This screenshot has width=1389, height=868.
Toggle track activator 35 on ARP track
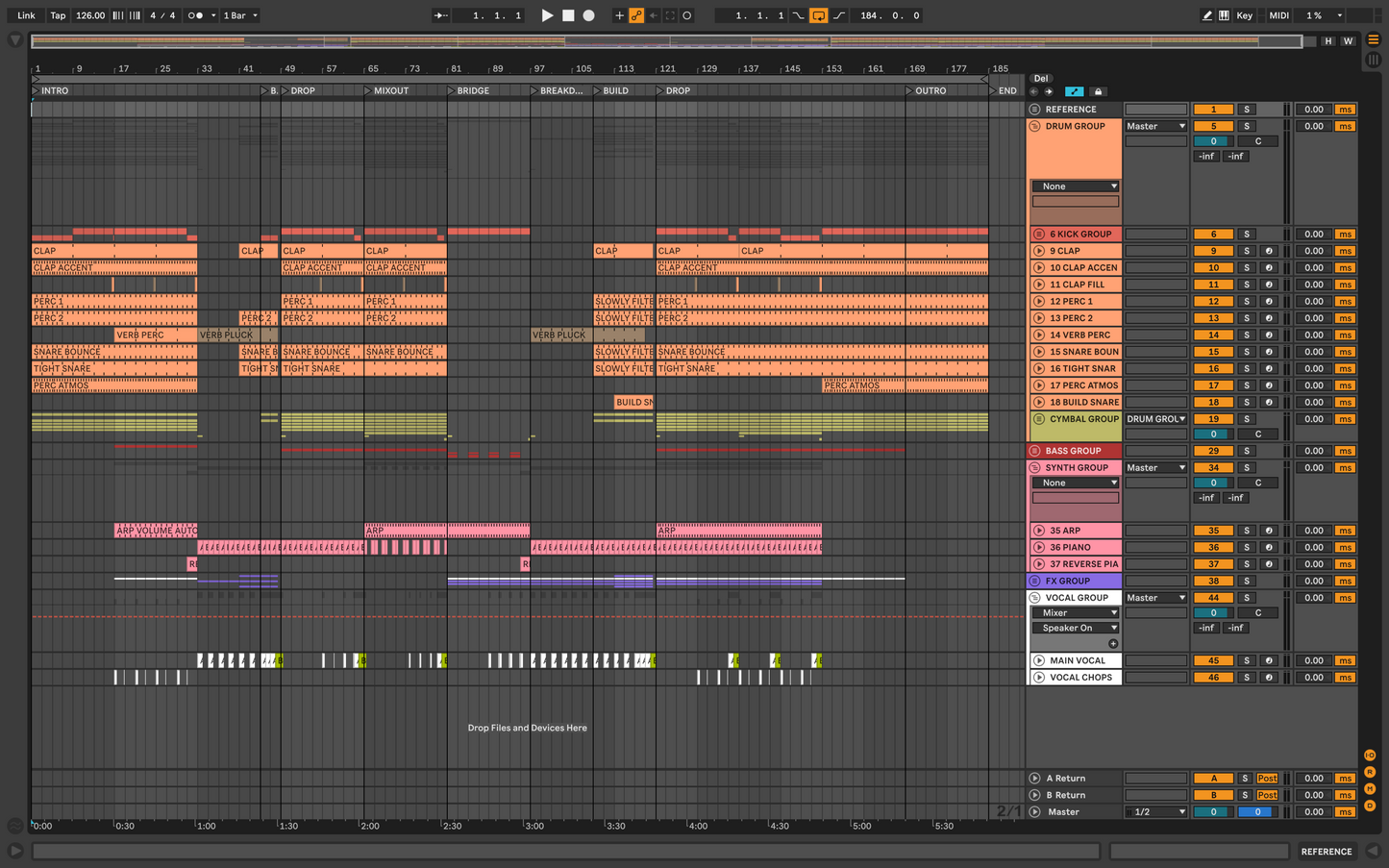tap(1213, 531)
